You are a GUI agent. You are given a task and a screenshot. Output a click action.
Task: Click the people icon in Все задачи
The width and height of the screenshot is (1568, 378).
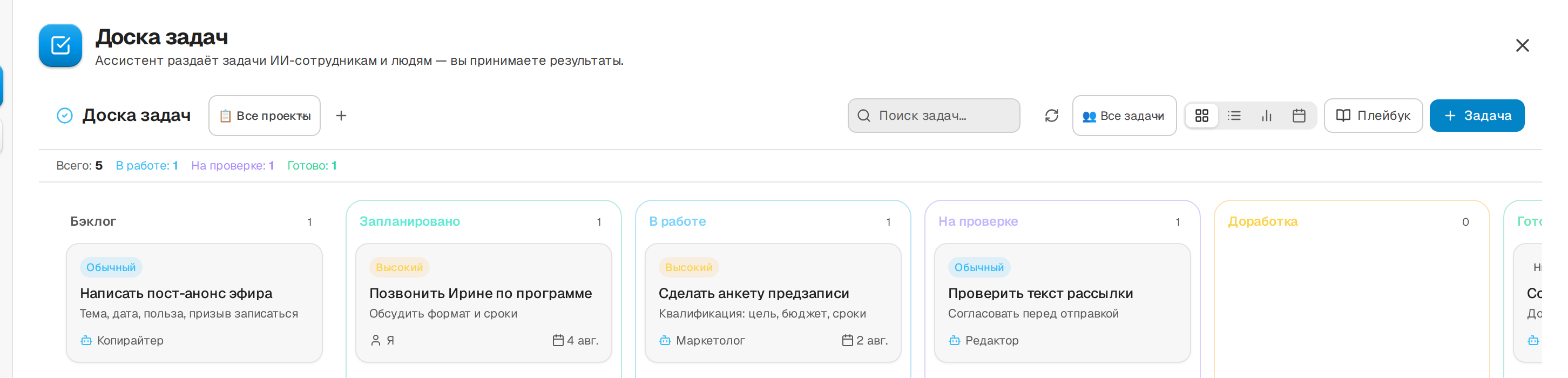(1089, 116)
